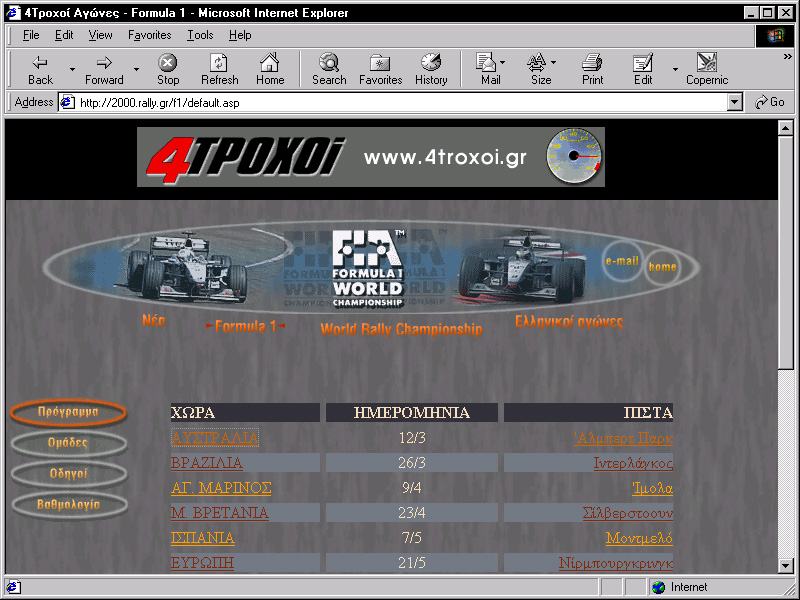Viewport: 800px width, 600px height.
Task: Show more toolbar buttons via the chevron
Action: tap(788, 57)
